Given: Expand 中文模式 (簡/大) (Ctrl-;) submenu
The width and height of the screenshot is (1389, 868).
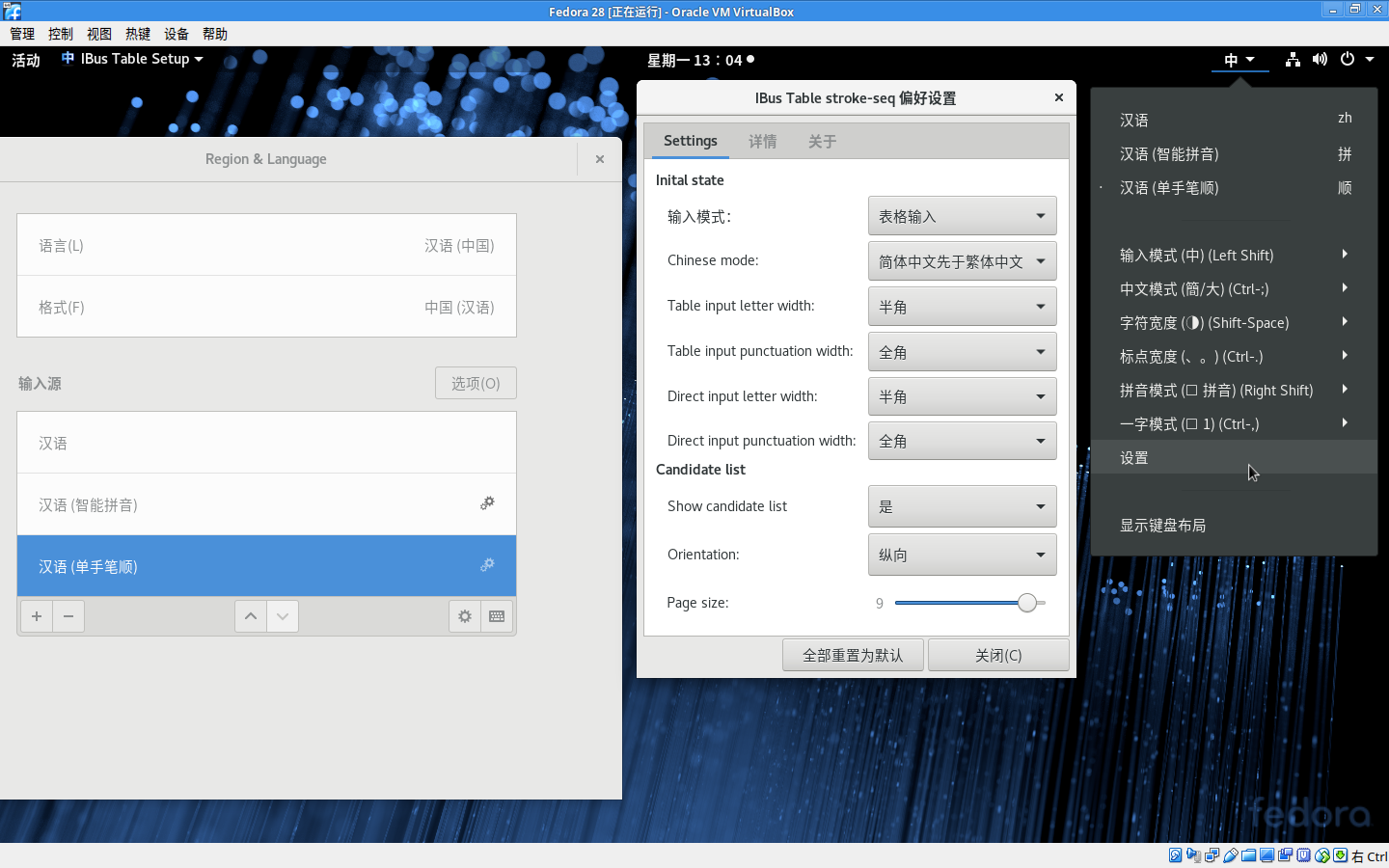Looking at the screenshot, I should click(x=1235, y=288).
